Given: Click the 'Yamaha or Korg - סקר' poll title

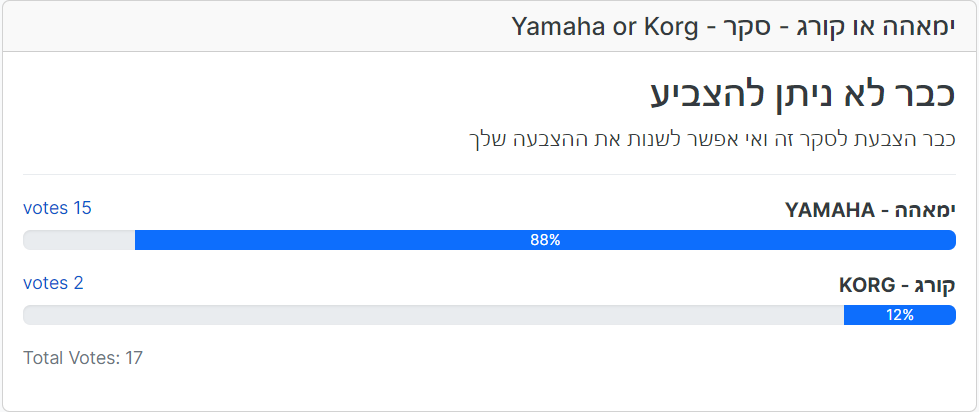Looking at the screenshot, I should point(734,27).
